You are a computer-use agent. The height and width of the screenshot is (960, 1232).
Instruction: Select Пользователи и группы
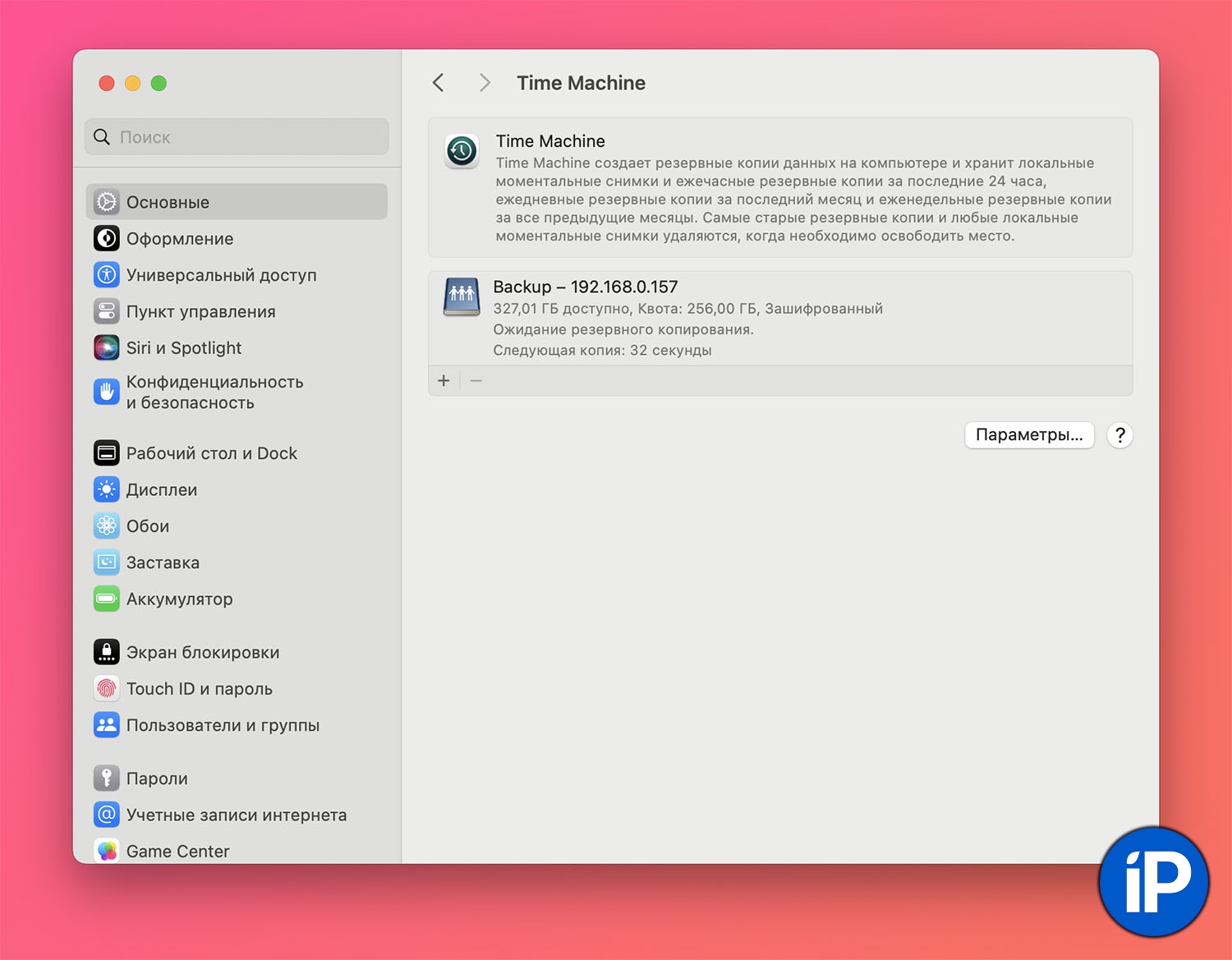pos(237,725)
